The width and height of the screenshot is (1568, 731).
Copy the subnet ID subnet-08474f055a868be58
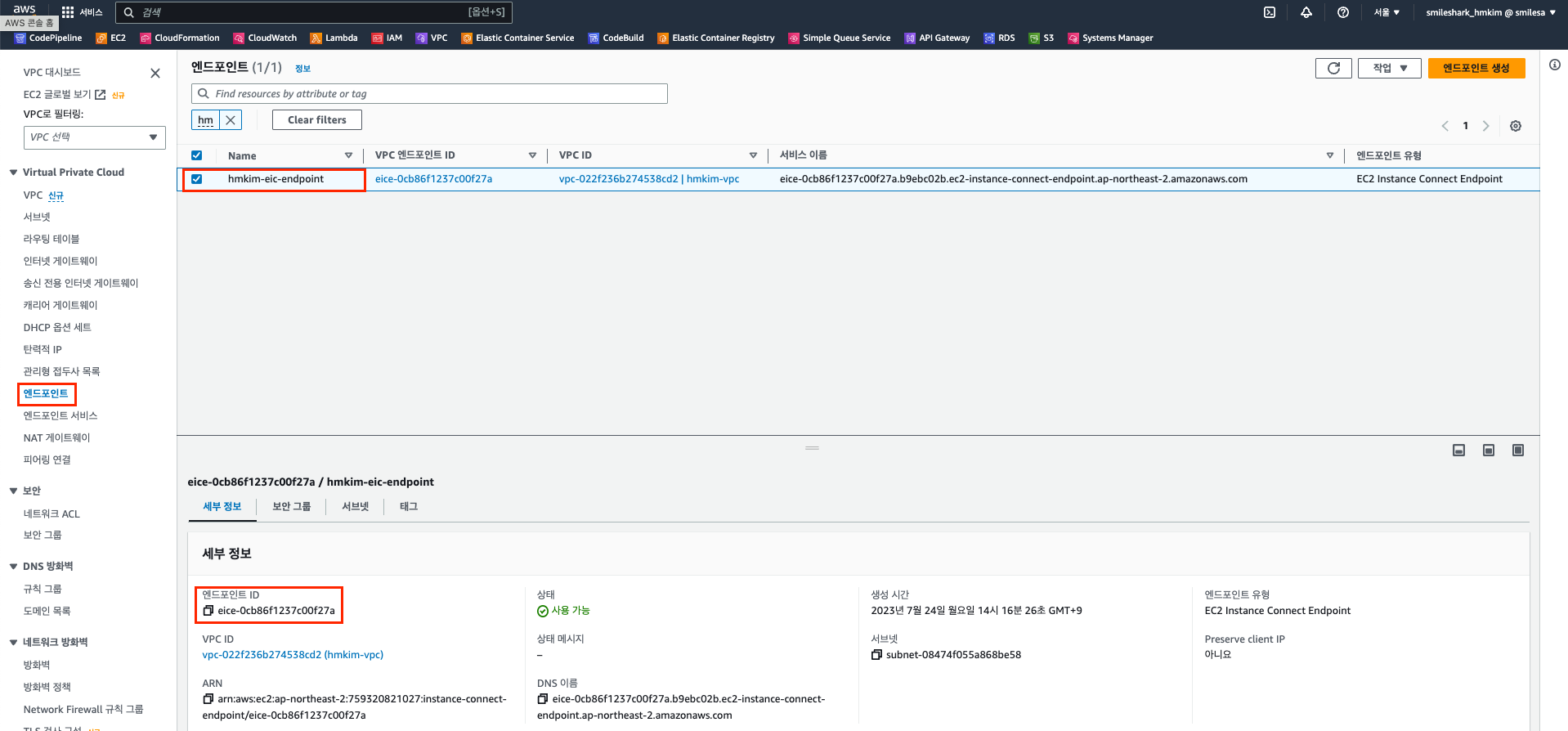(876, 655)
